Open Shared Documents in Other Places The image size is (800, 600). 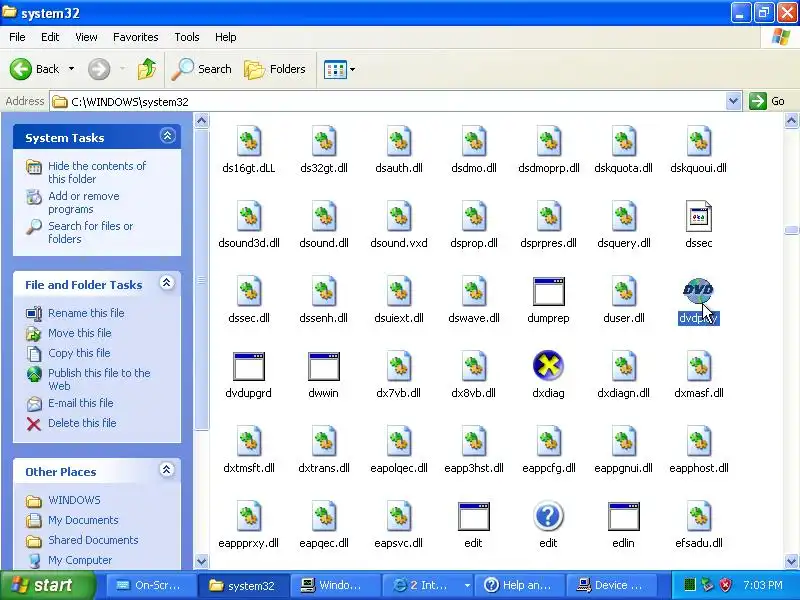(93, 539)
